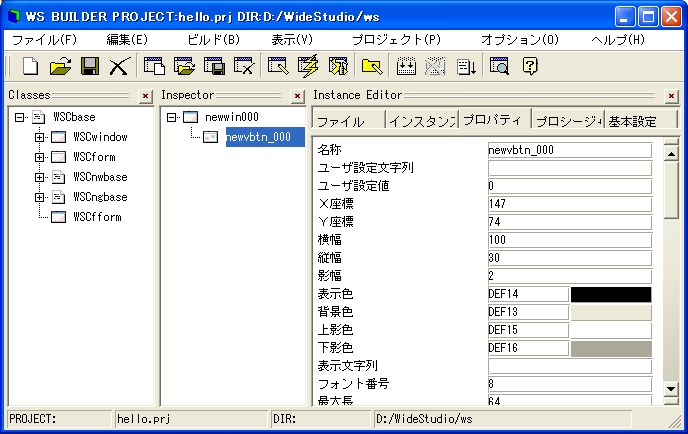
Task: Select WSCfform in the Classes tree
Action: [97, 217]
